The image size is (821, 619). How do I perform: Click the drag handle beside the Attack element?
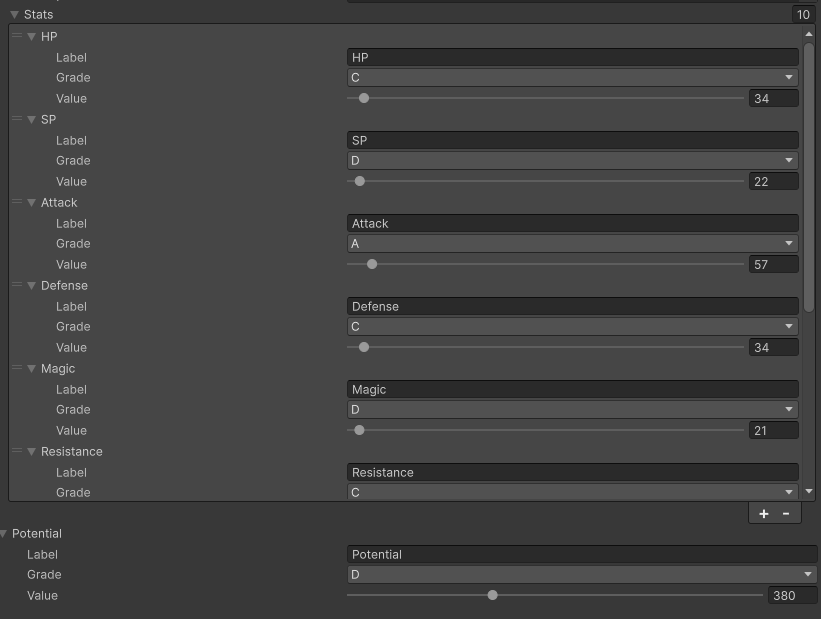[17, 202]
